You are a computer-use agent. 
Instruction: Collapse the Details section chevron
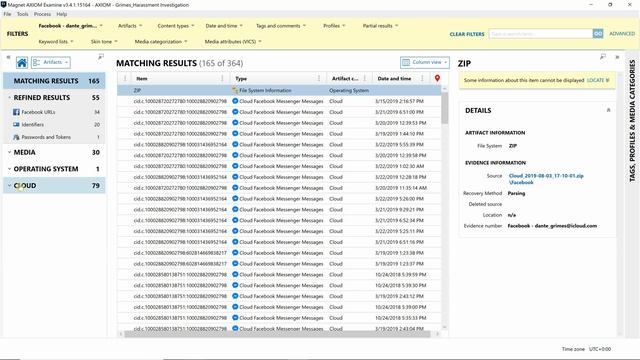[x=608, y=110]
